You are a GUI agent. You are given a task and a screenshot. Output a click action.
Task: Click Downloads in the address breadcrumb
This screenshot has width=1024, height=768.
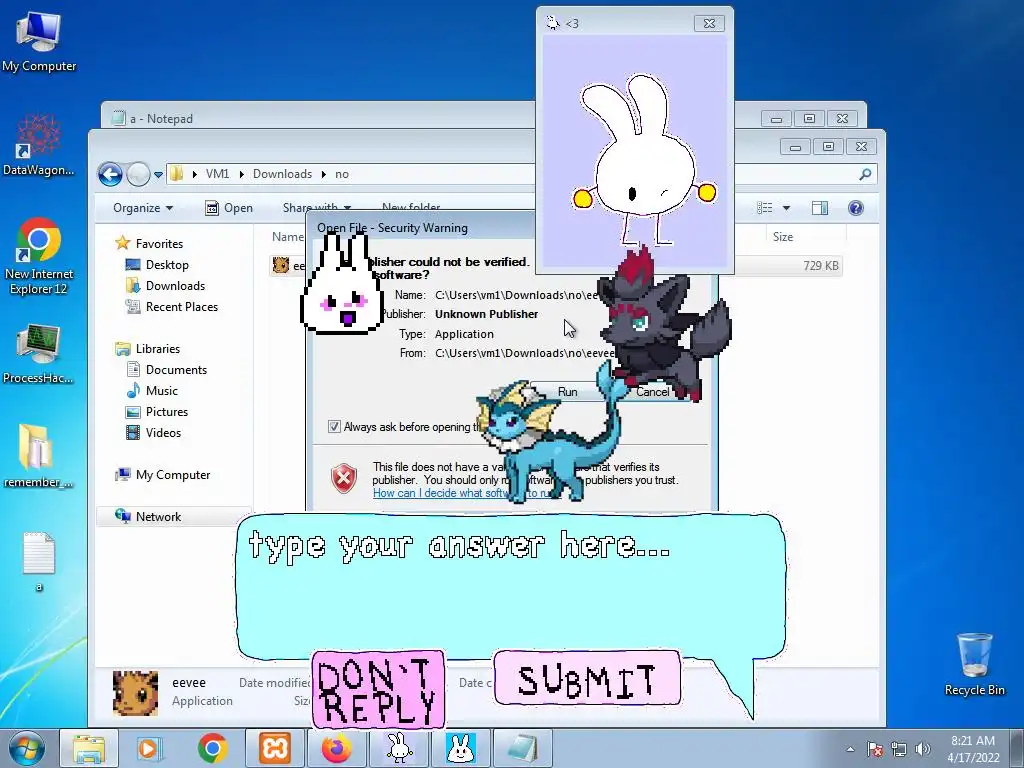tap(282, 174)
